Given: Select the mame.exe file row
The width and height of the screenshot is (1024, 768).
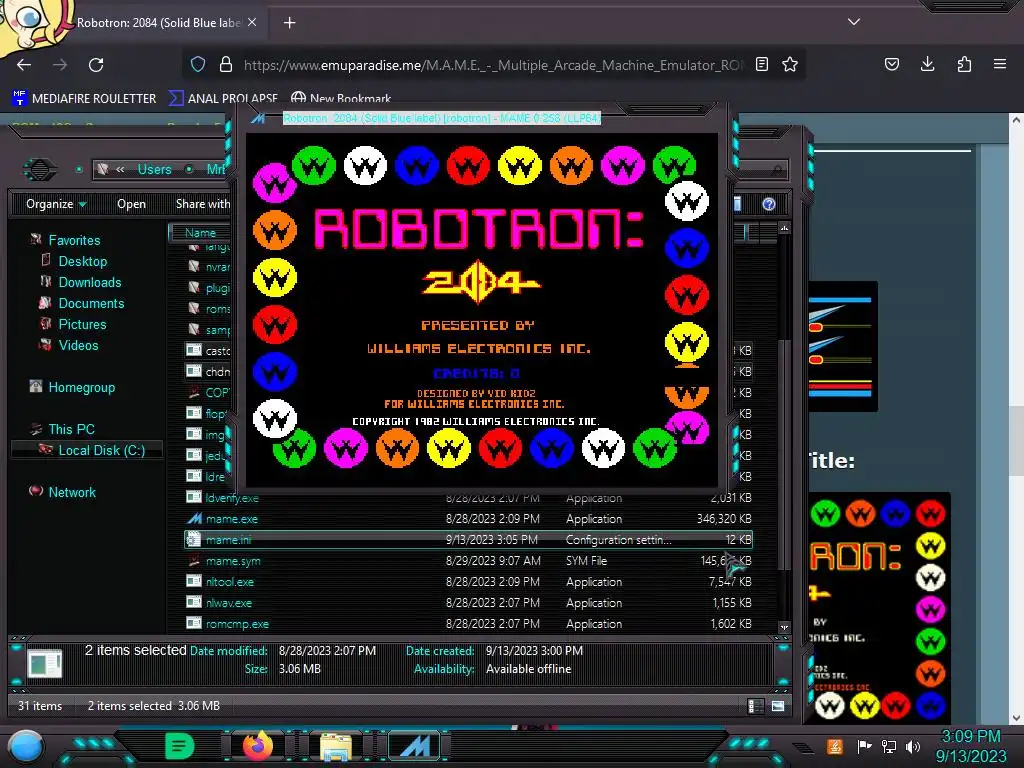Looking at the screenshot, I should (x=469, y=519).
